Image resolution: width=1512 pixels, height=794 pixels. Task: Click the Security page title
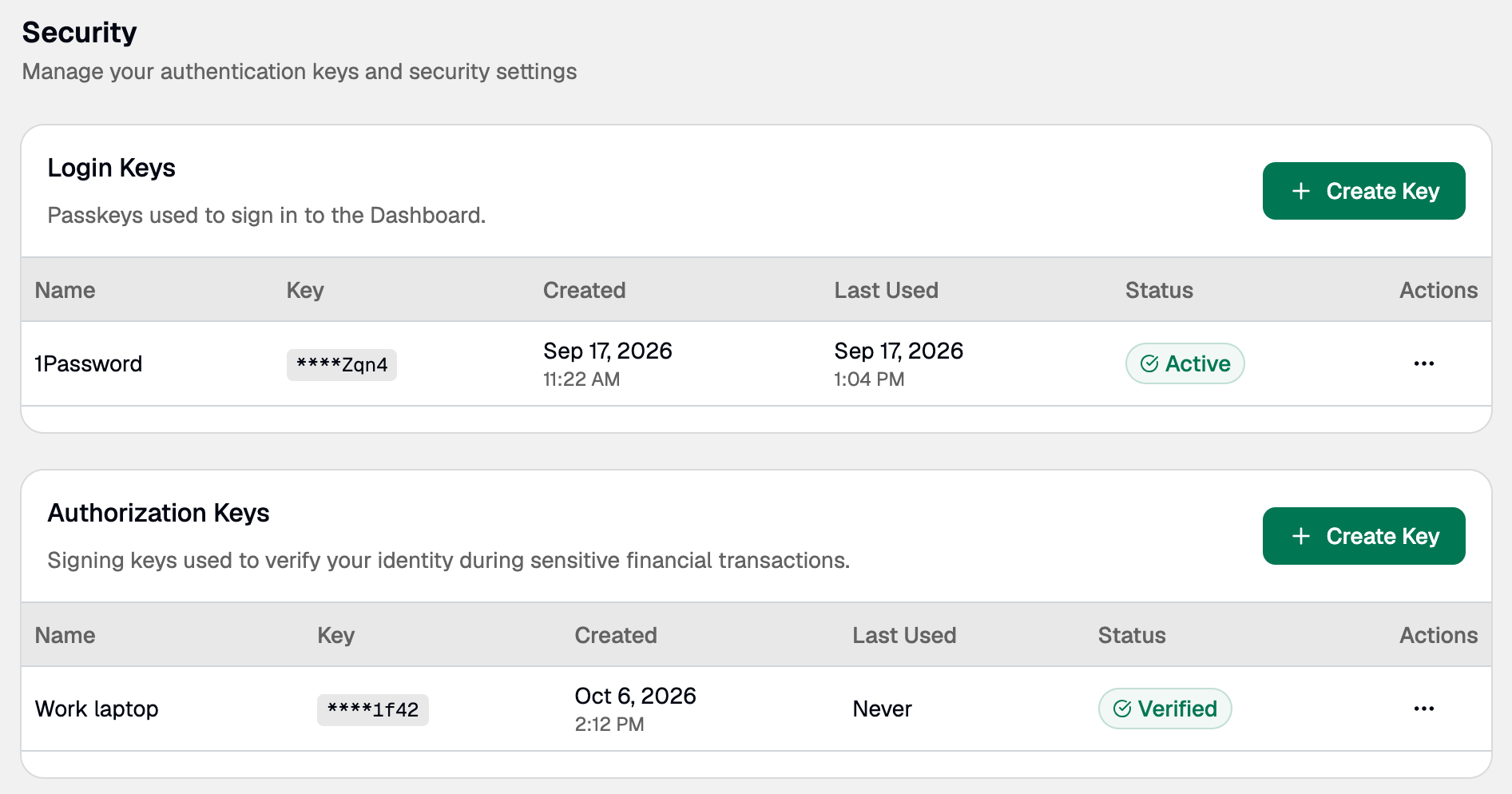[79, 33]
